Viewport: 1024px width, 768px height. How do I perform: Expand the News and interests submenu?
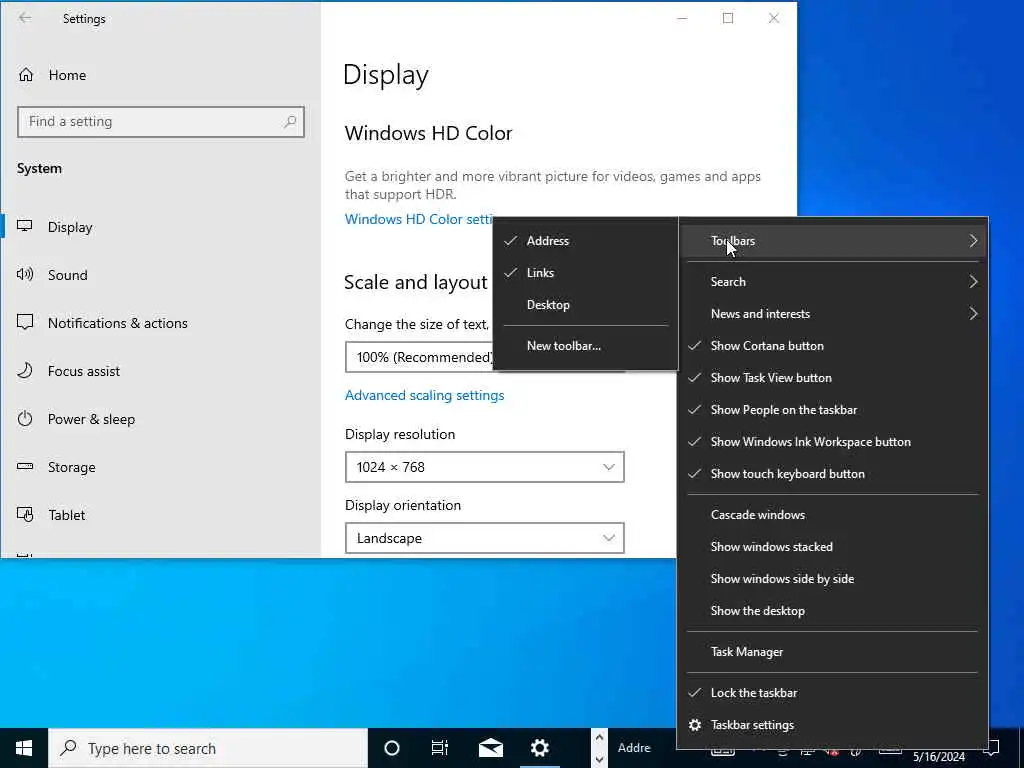coord(833,314)
